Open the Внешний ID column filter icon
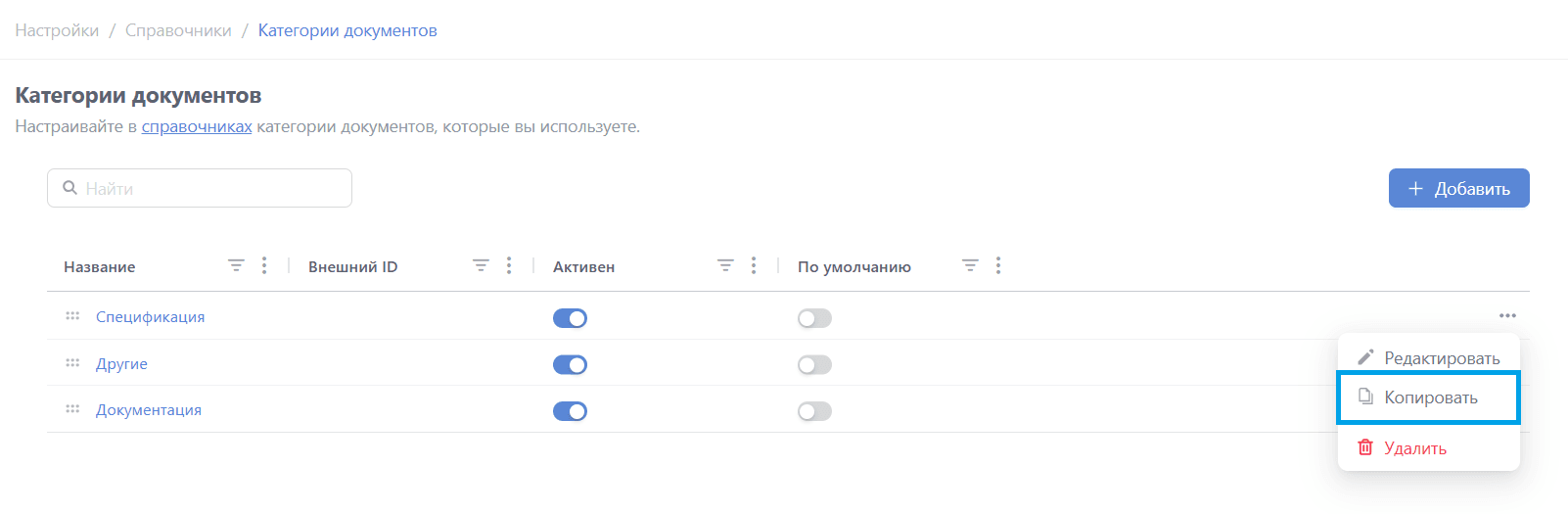 click(481, 265)
